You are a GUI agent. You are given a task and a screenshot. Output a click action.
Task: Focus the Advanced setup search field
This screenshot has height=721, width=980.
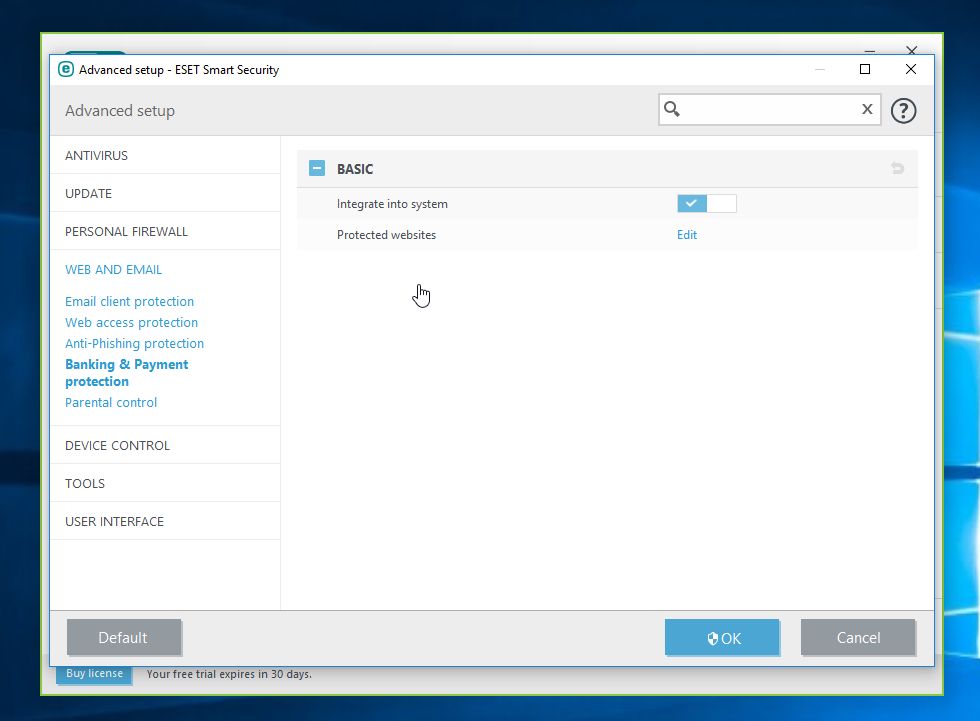click(x=769, y=109)
